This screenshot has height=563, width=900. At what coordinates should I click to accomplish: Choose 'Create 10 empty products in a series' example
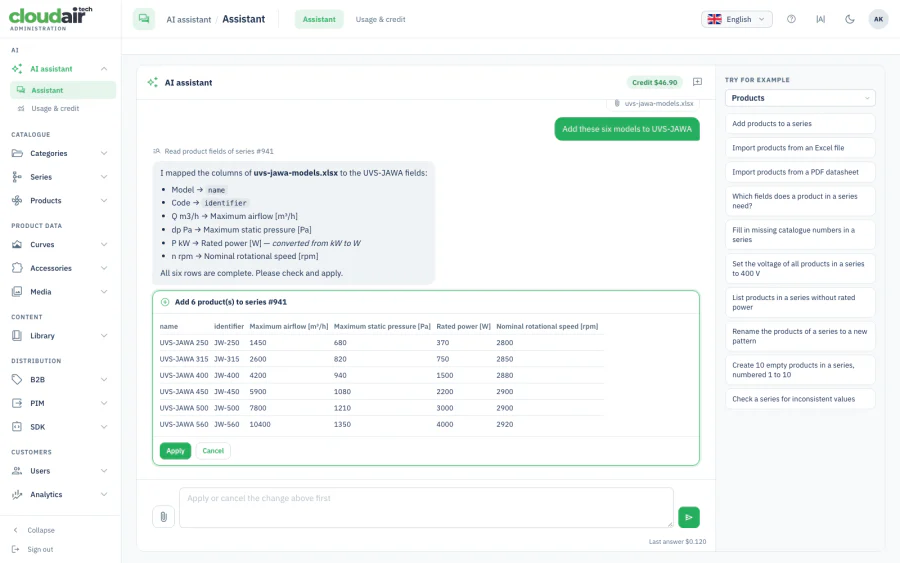coord(800,370)
